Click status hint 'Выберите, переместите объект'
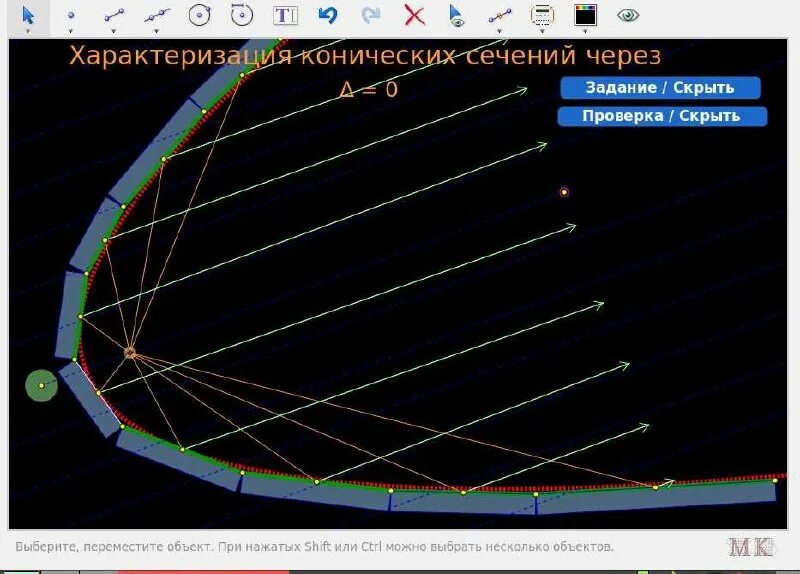 click(x=113, y=547)
